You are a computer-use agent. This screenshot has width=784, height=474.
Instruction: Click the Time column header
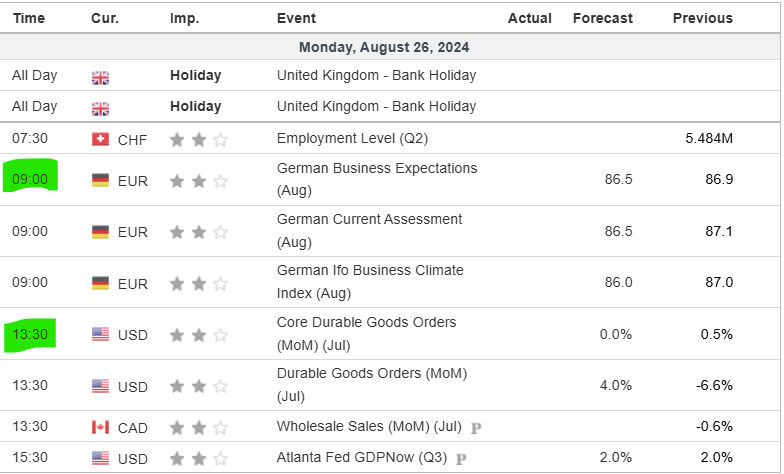tap(28, 18)
